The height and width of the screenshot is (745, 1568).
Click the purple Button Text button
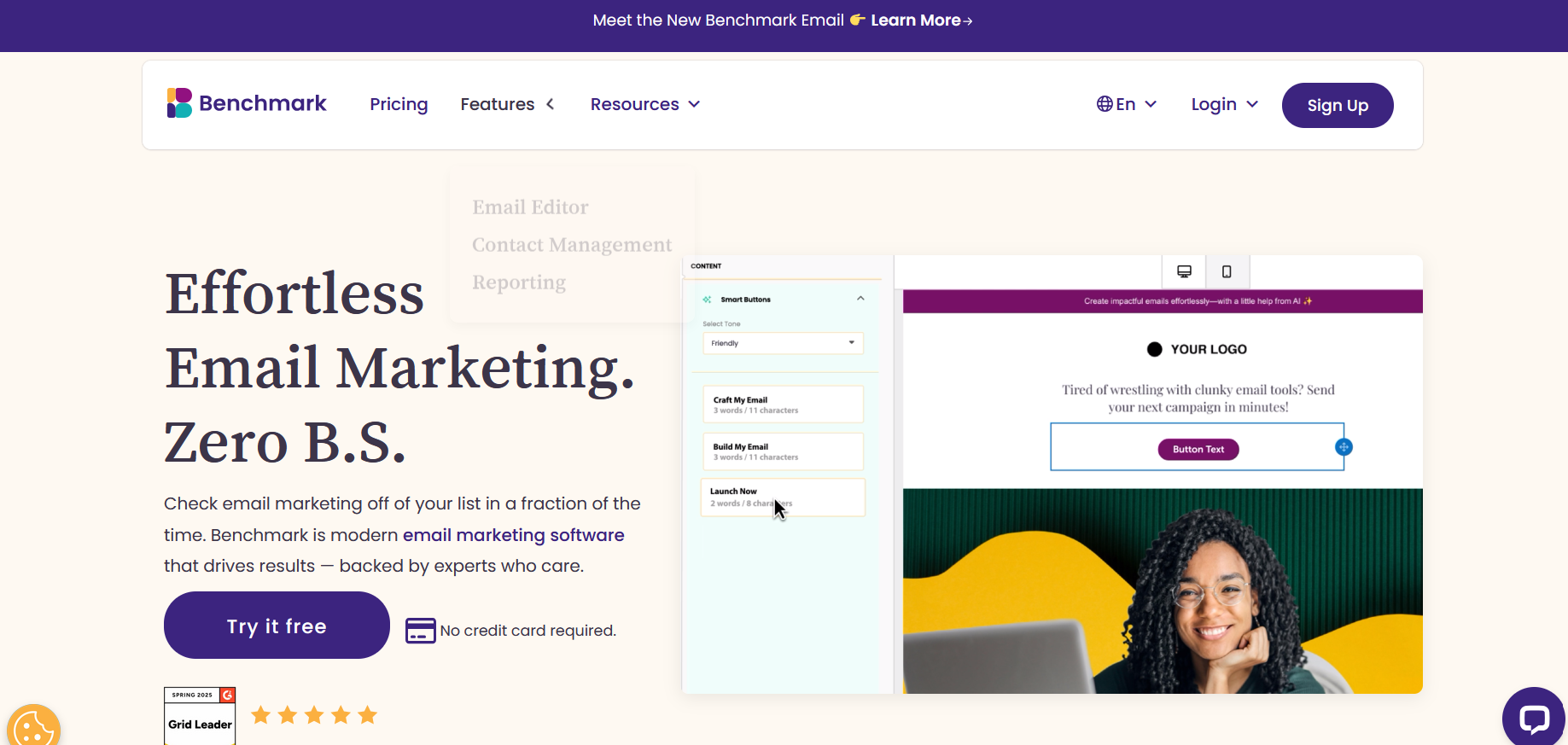1198,449
